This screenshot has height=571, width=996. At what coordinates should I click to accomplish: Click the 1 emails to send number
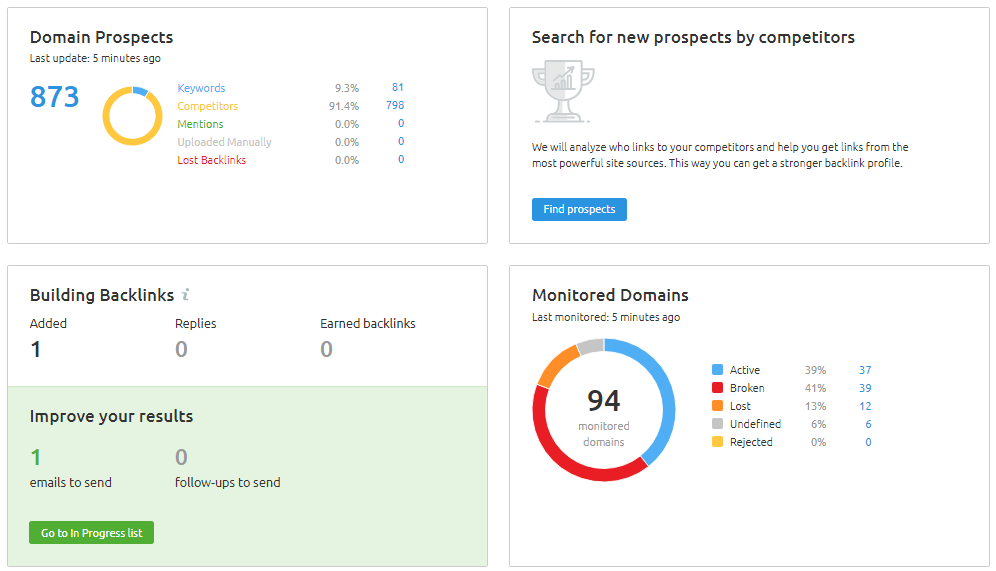pyautogui.click(x=36, y=458)
